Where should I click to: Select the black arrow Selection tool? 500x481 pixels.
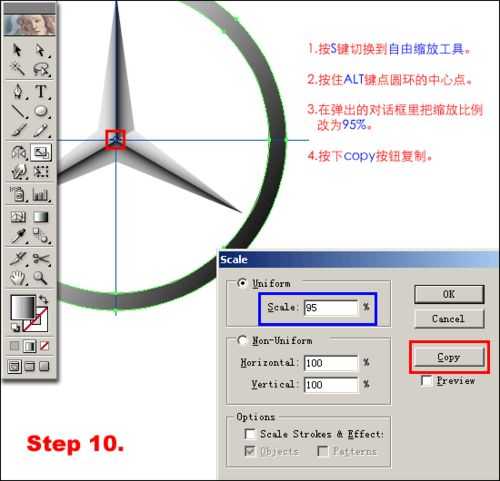(x=17, y=51)
